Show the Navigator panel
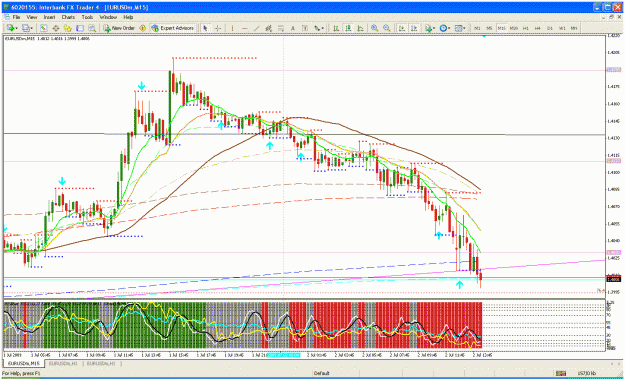625x379 pixels. [68, 28]
